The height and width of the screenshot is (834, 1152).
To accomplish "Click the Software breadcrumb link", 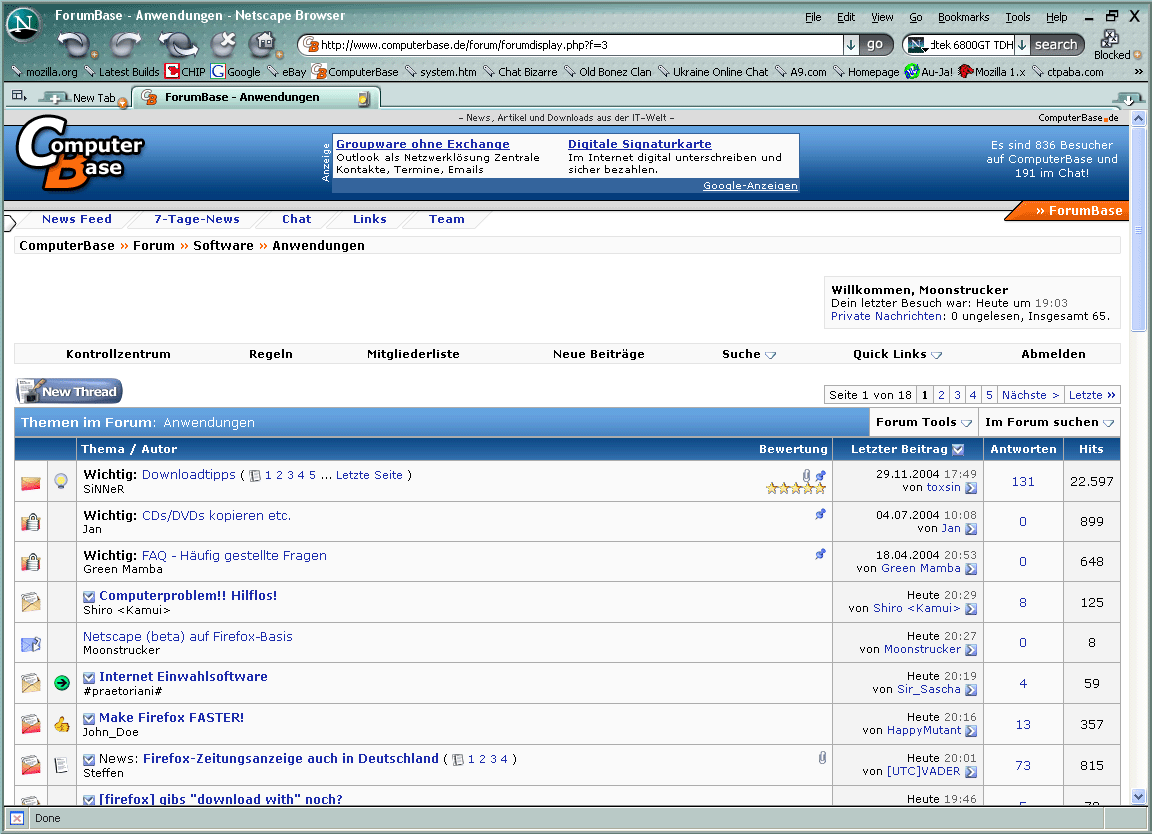I will (x=223, y=245).
